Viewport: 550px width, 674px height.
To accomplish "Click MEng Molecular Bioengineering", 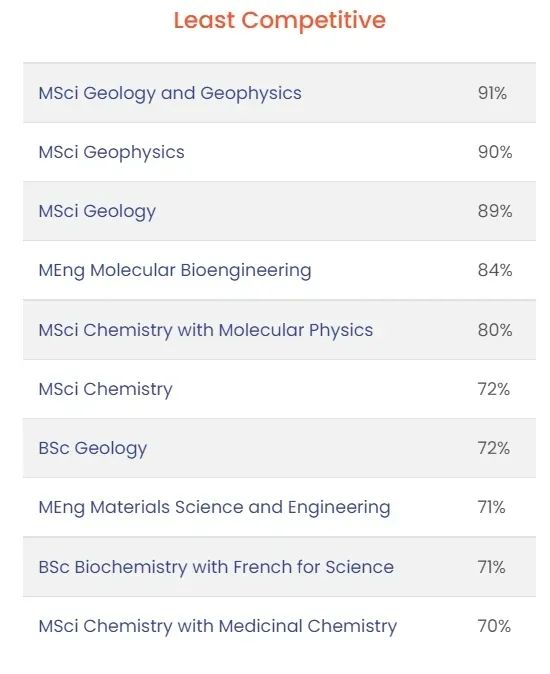I will pyautogui.click(x=175, y=270).
